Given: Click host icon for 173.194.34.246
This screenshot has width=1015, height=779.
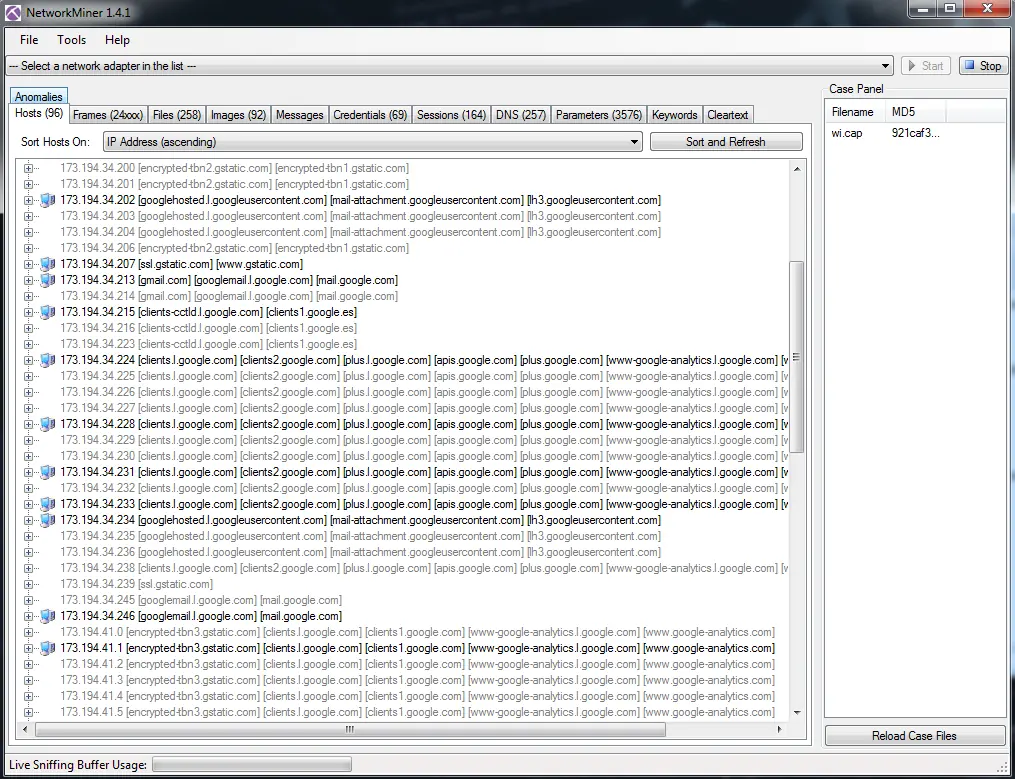Looking at the screenshot, I should pyautogui.click(x=47, y=616).
